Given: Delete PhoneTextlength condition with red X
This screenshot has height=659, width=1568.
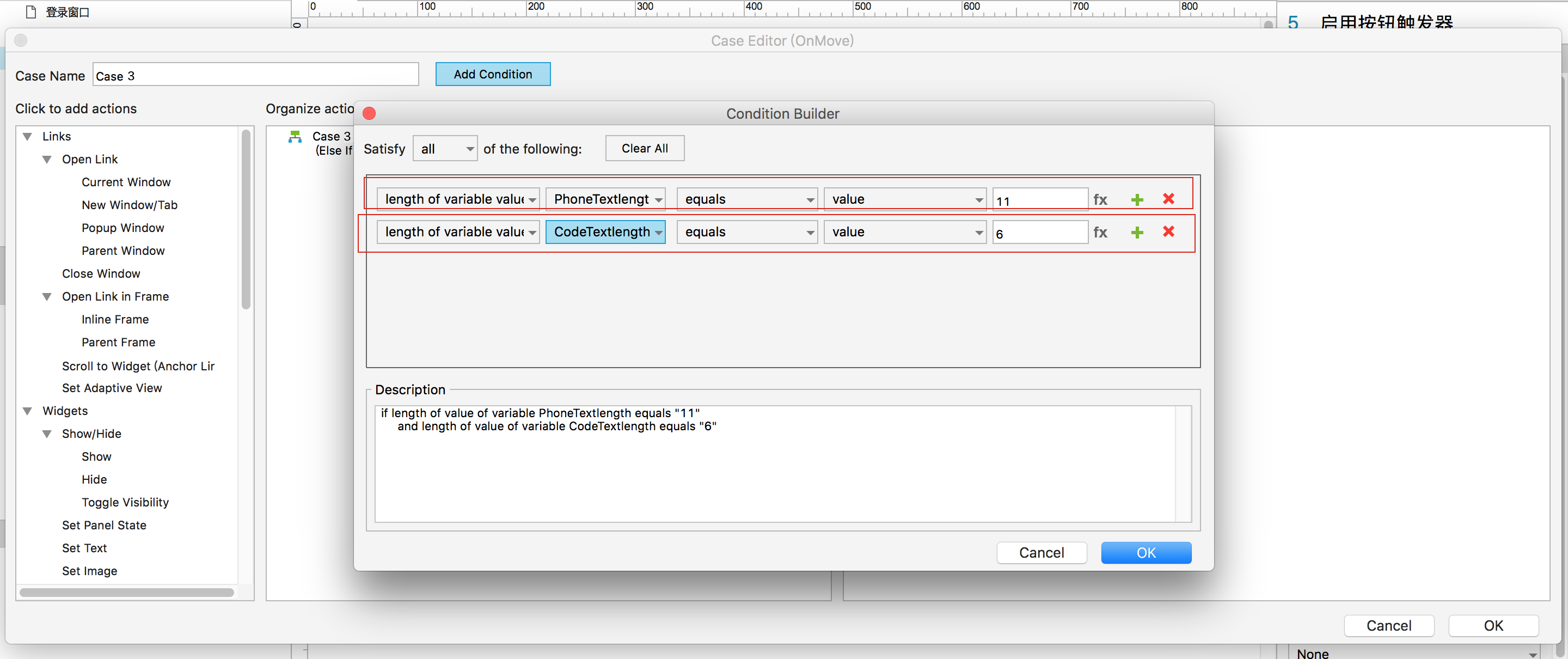Looking at the screenshot, I should (1168, 199).
